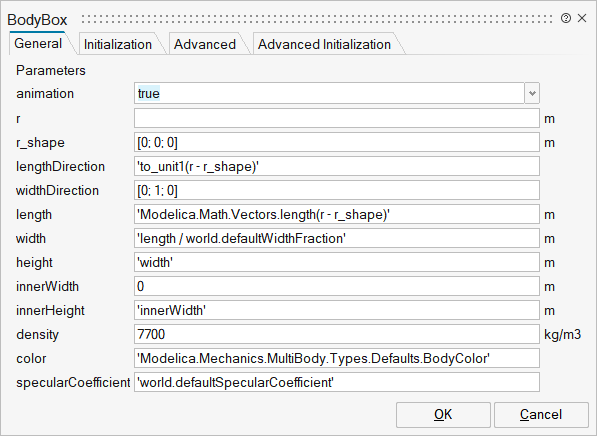Open the help question mark icon

point(566,18)
